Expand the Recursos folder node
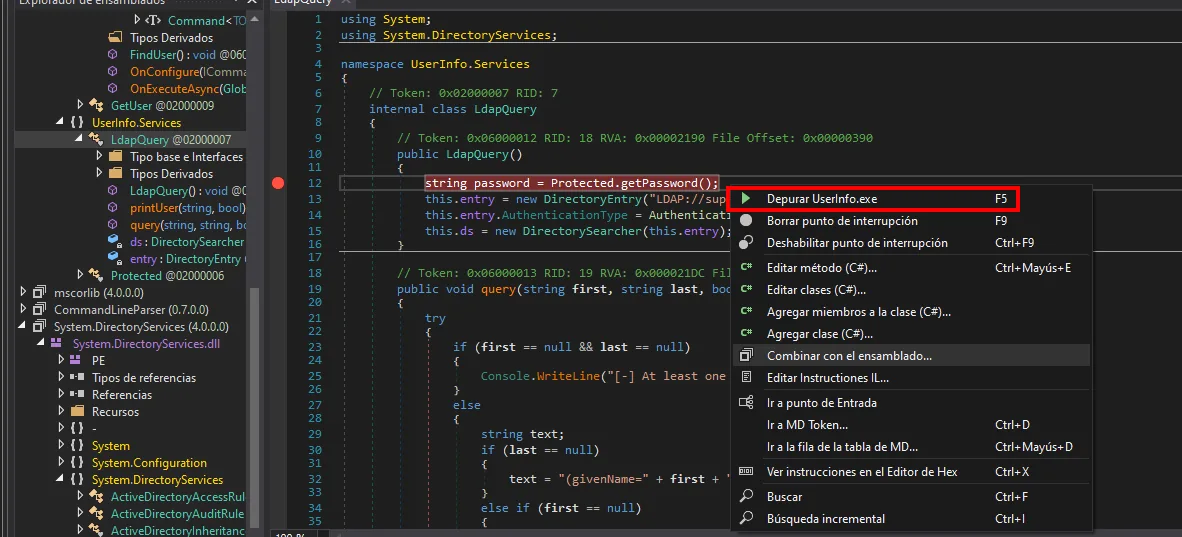This screenshot has width=1182, height=537. (62, 412)
